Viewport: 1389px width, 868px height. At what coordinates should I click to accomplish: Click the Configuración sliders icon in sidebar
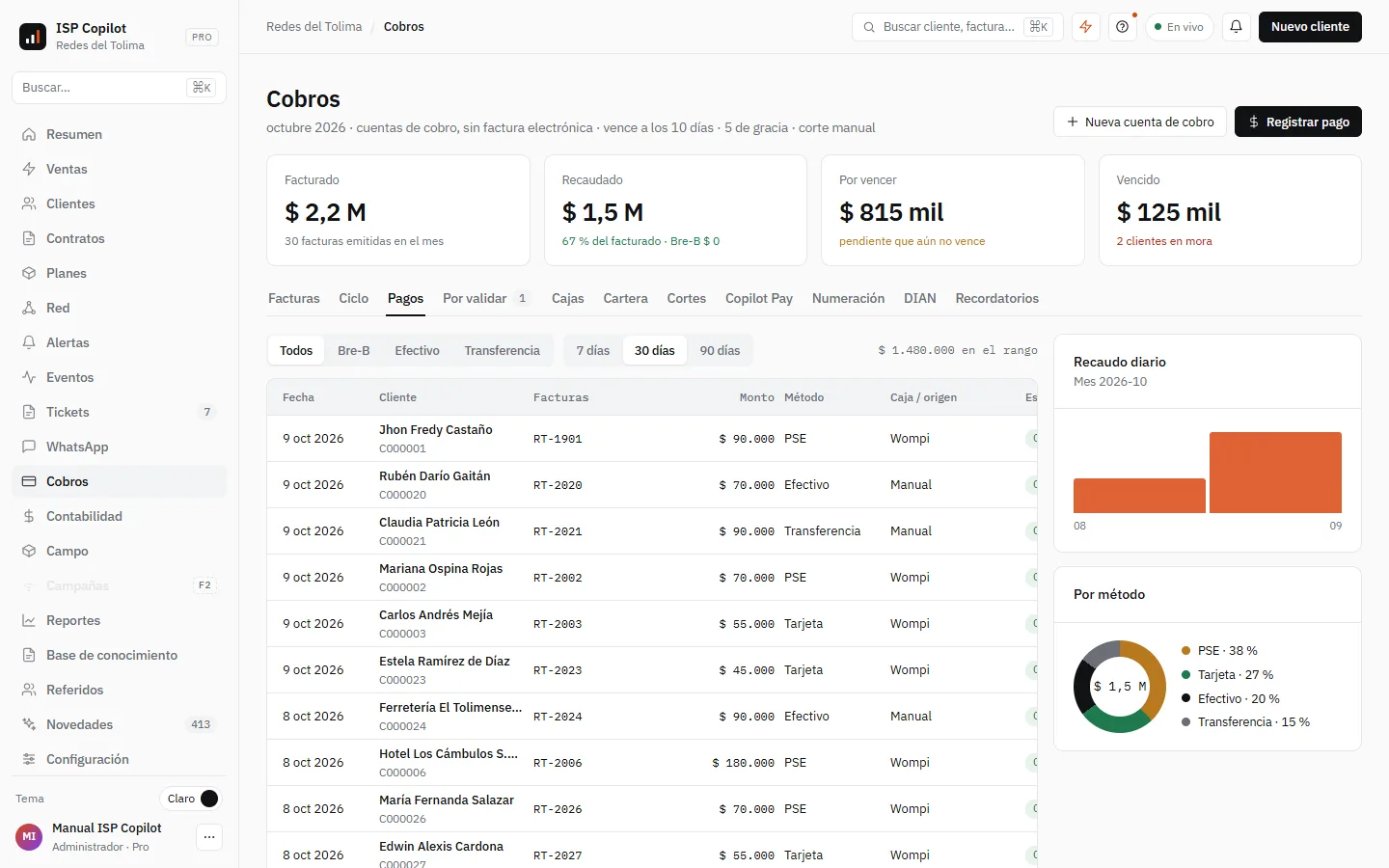[x=29, y=759]
